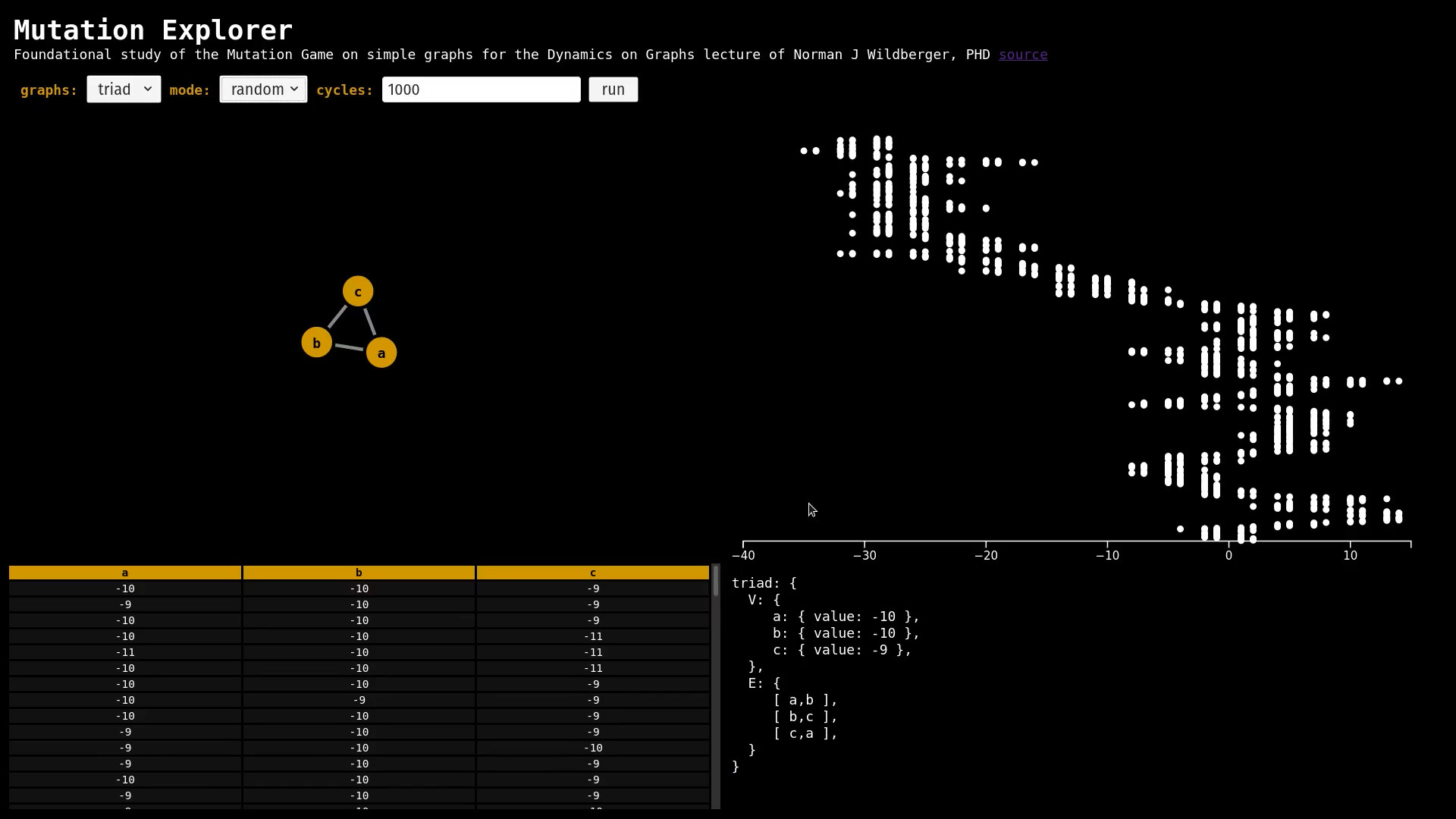Click the edge between nodes b and c
Viewport: 1456px width, 819px height.
(x=337, y=317)
